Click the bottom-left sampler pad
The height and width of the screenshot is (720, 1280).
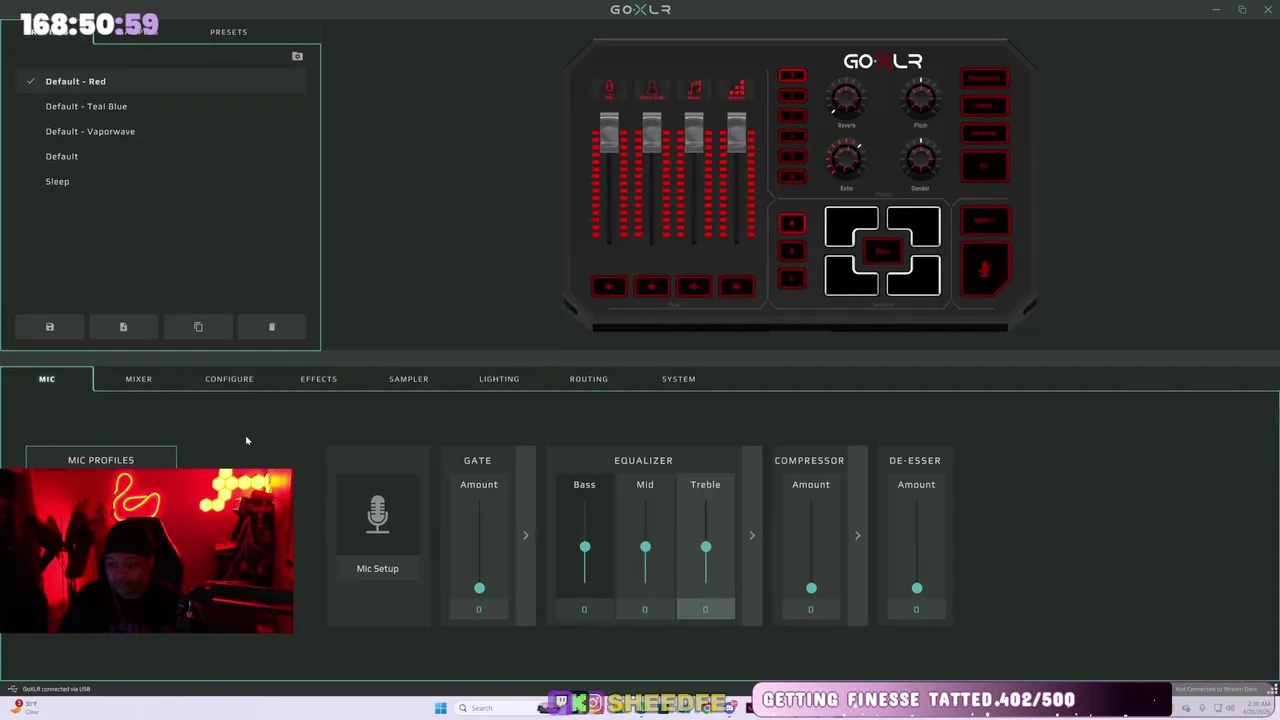850,276
